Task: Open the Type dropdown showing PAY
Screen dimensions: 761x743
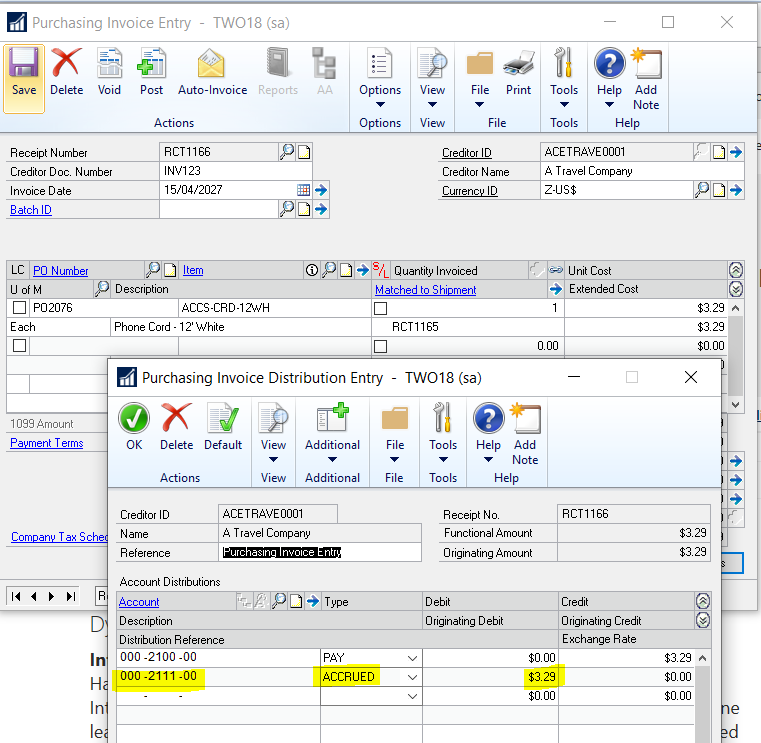Action: [408, 657]
